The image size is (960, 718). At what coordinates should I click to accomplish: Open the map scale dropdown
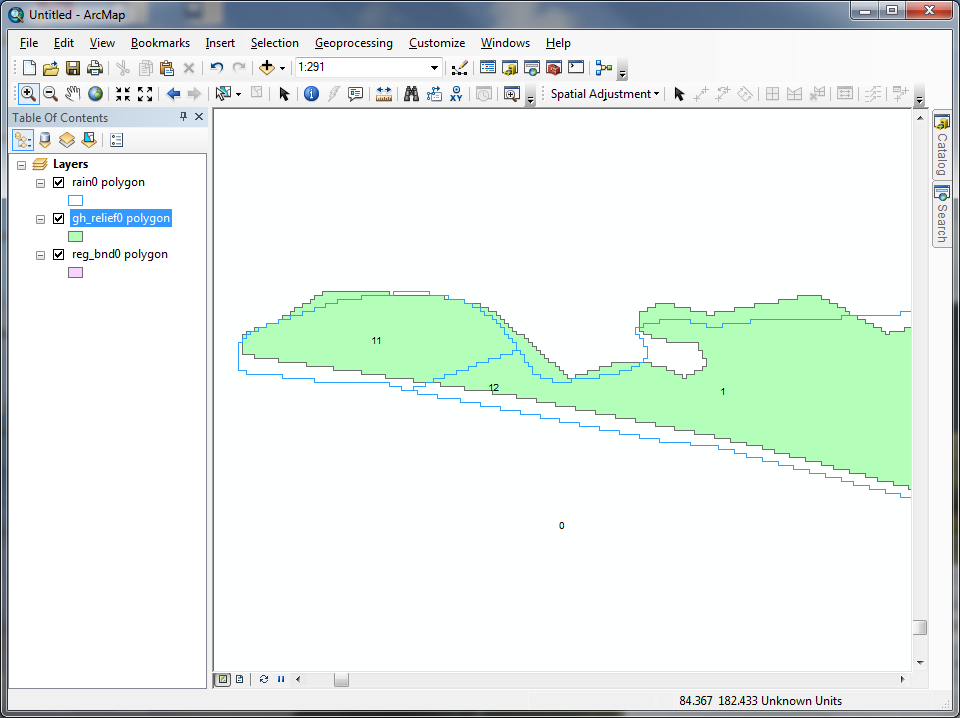coord(435,68)
